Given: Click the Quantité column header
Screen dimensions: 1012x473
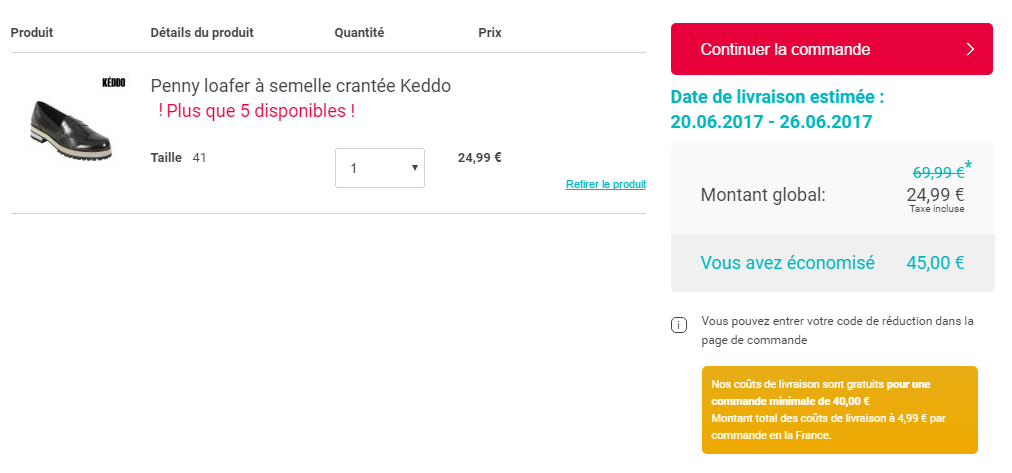Looking at the screenshot, I should 359,33.
